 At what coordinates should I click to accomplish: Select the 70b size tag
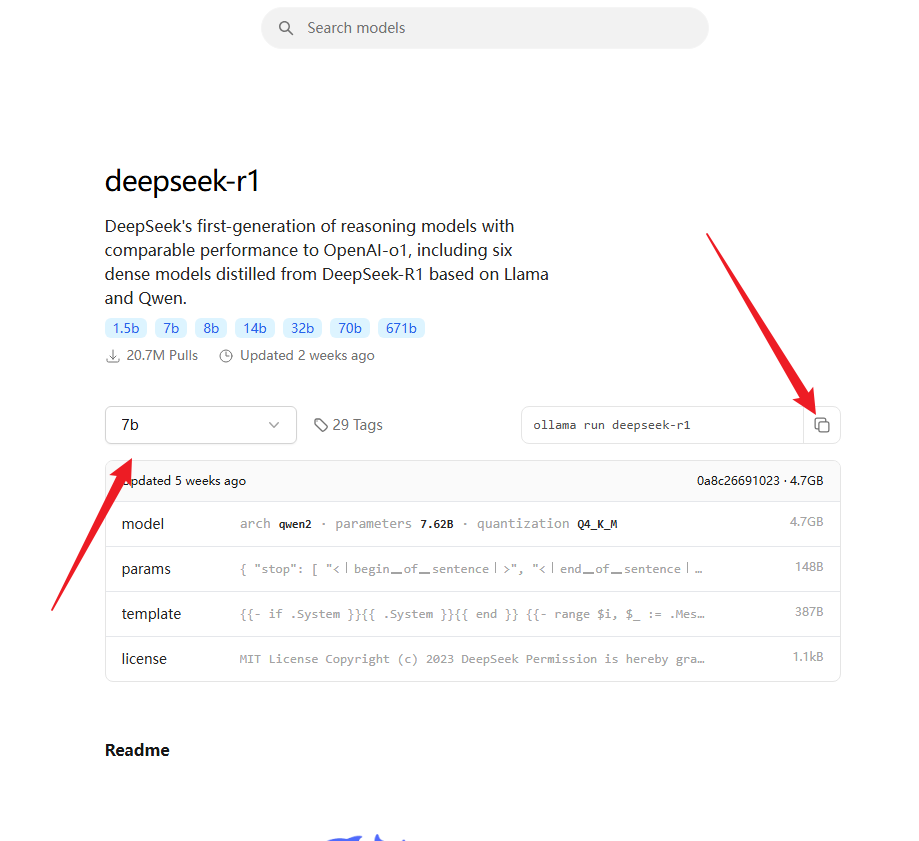350,328
